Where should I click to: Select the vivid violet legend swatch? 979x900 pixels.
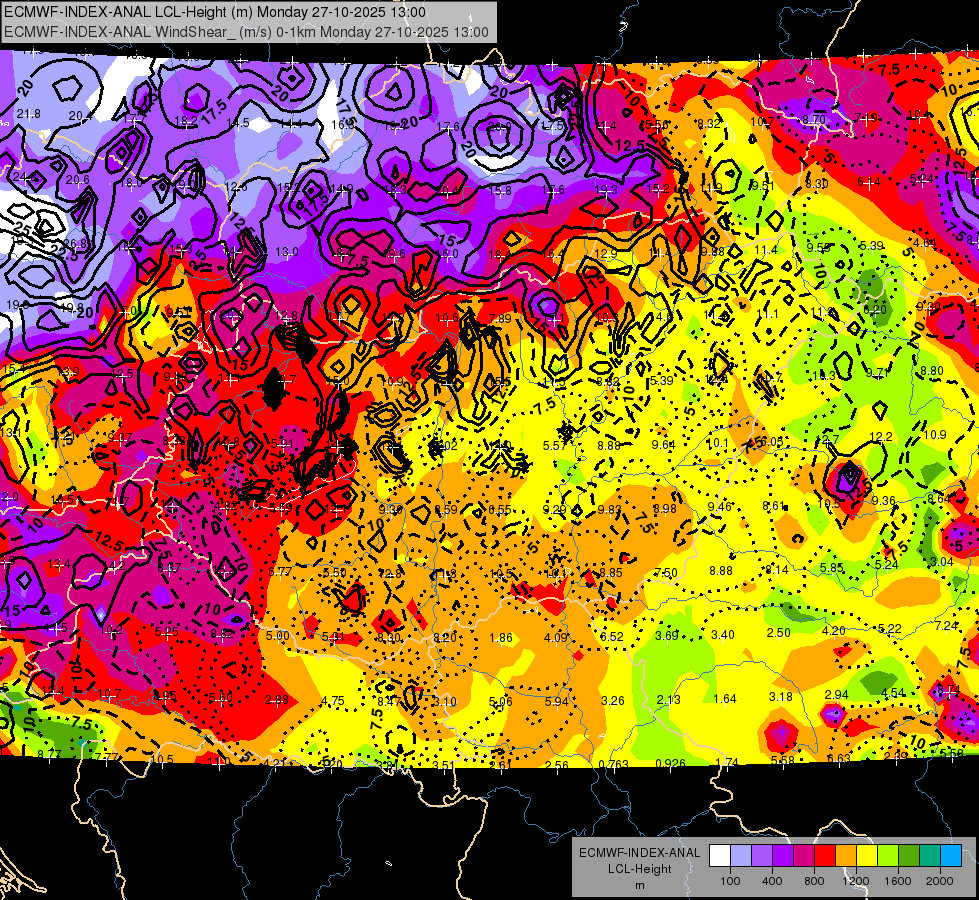pos(783,856)
